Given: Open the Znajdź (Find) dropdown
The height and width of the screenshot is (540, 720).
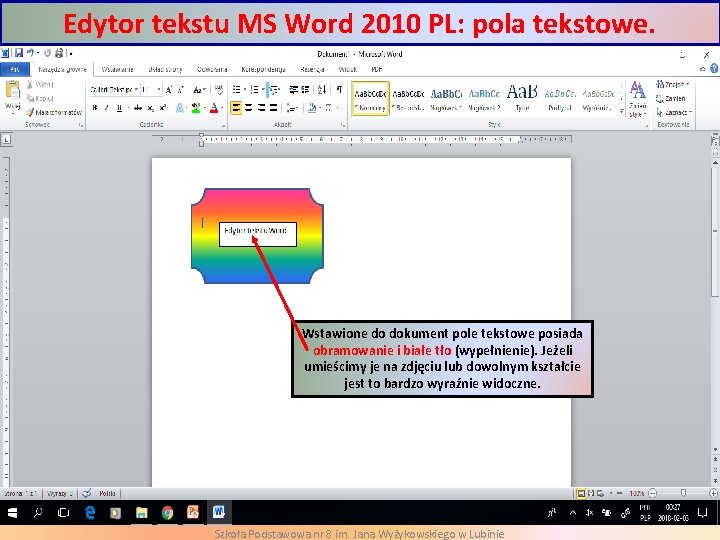Looking at the screenshot, I should click(x=673, y=84).
